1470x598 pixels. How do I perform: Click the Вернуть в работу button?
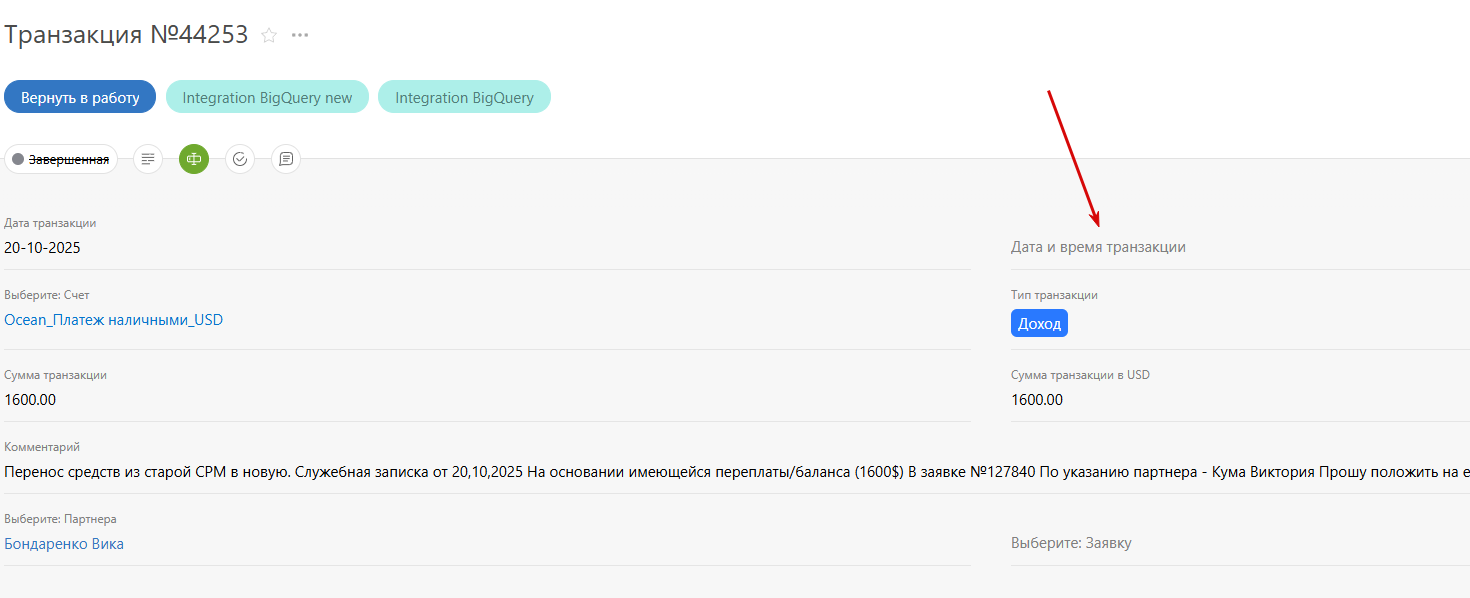(x=80, y=97)
